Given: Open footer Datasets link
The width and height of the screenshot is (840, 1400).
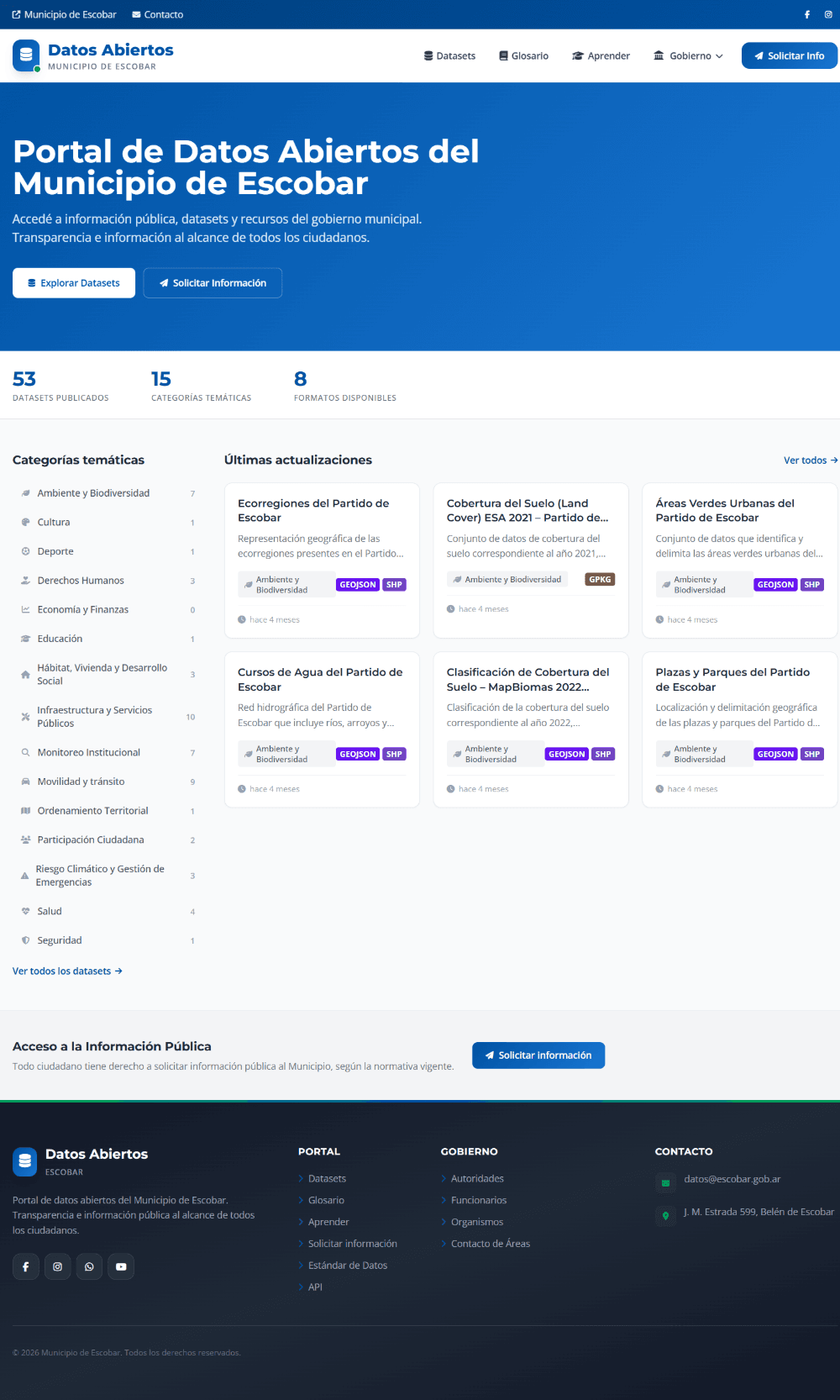Looking at the screenshot, I should (x=327, y=1179).
